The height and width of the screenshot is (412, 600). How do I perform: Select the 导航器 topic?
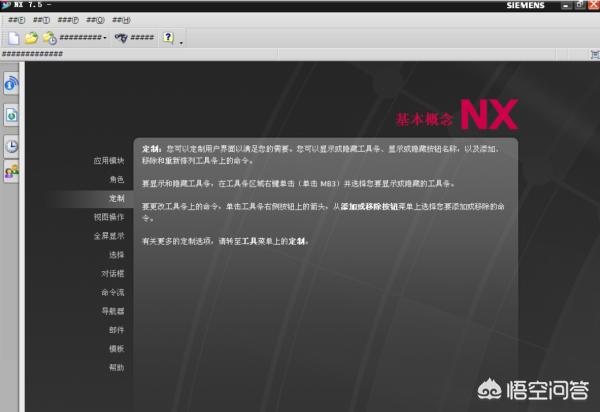pos(113,311)
